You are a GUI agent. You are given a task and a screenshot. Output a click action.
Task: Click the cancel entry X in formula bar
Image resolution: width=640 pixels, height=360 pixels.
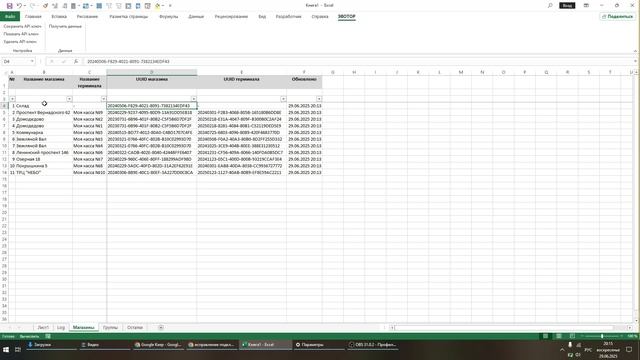(x=52, y=61)
